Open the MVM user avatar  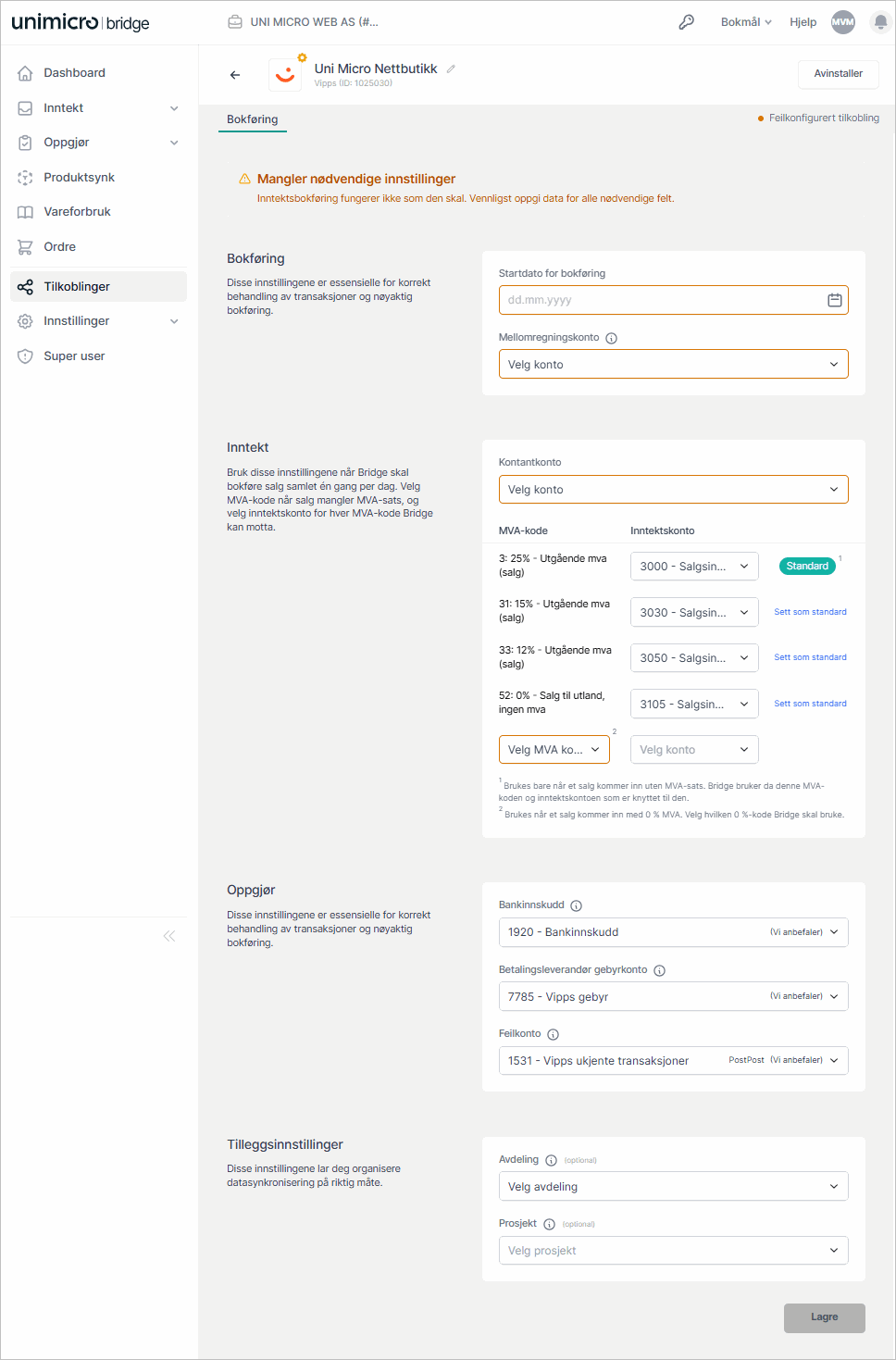coord(843,22)
